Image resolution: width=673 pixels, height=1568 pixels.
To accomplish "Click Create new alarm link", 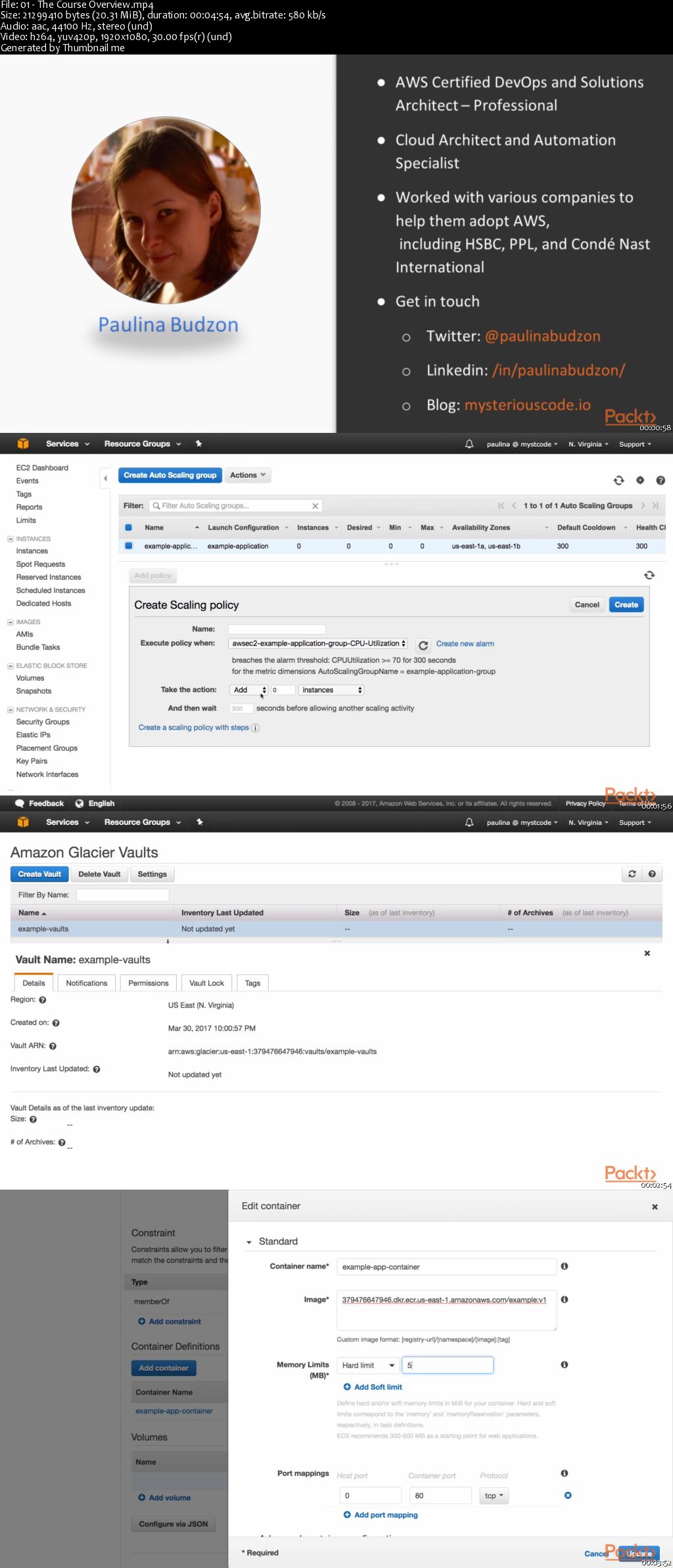I will [x=465, y=644].
